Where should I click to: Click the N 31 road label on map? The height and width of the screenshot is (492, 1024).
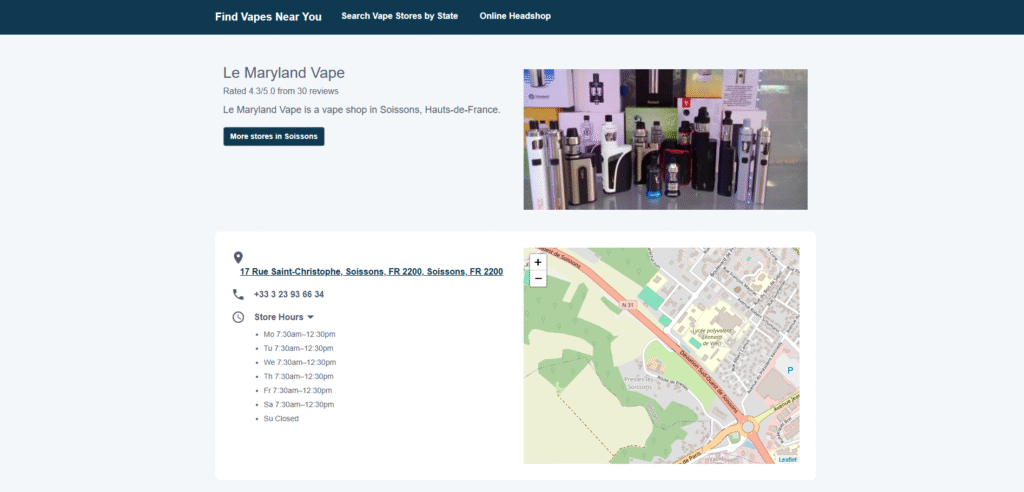(x=628, y=304)
